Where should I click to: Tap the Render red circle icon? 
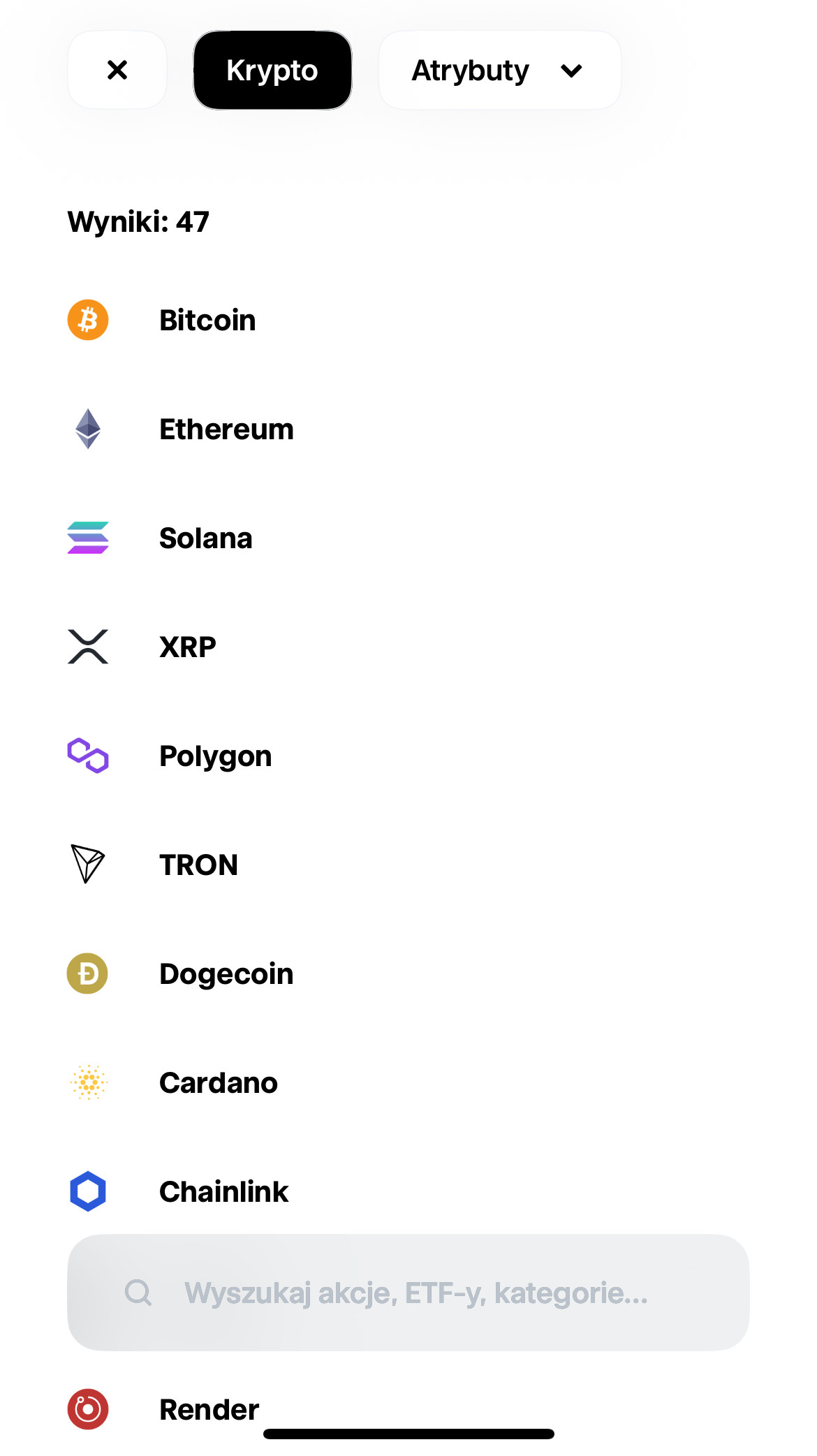coord(88,1409)
